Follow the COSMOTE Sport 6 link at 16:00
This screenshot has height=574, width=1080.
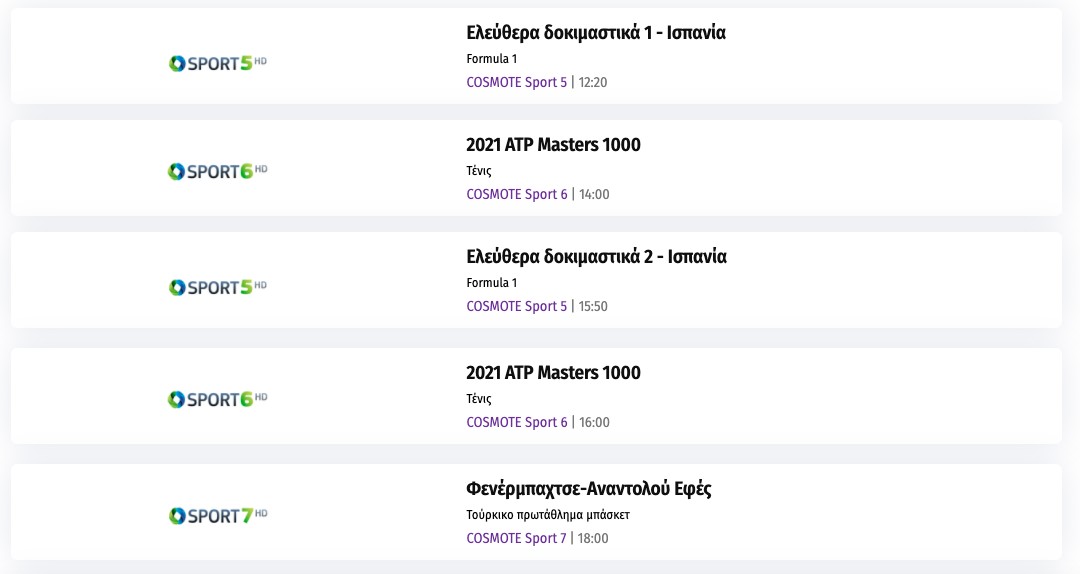coord(516,422)
